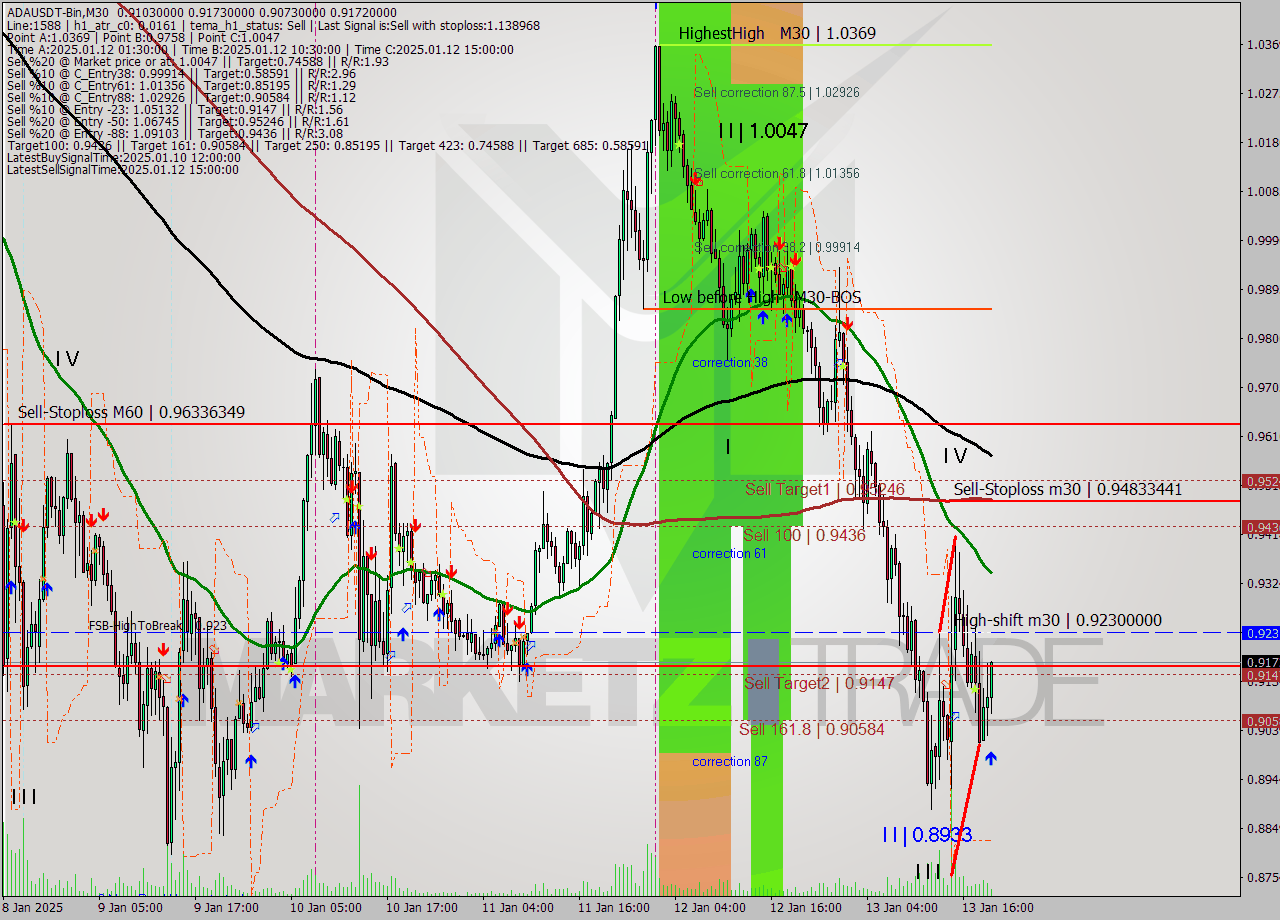Select the Sell correction 87.5 | 1.02926 label

(x=776, y=92)
